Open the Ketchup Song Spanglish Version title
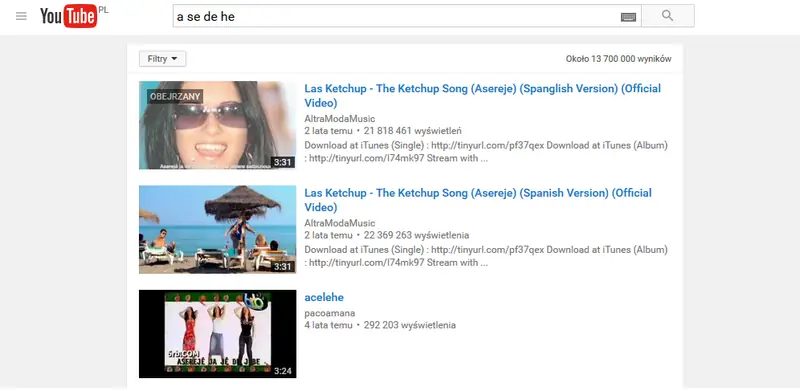This screenshot has width=800, height=391. pos(482,95)
